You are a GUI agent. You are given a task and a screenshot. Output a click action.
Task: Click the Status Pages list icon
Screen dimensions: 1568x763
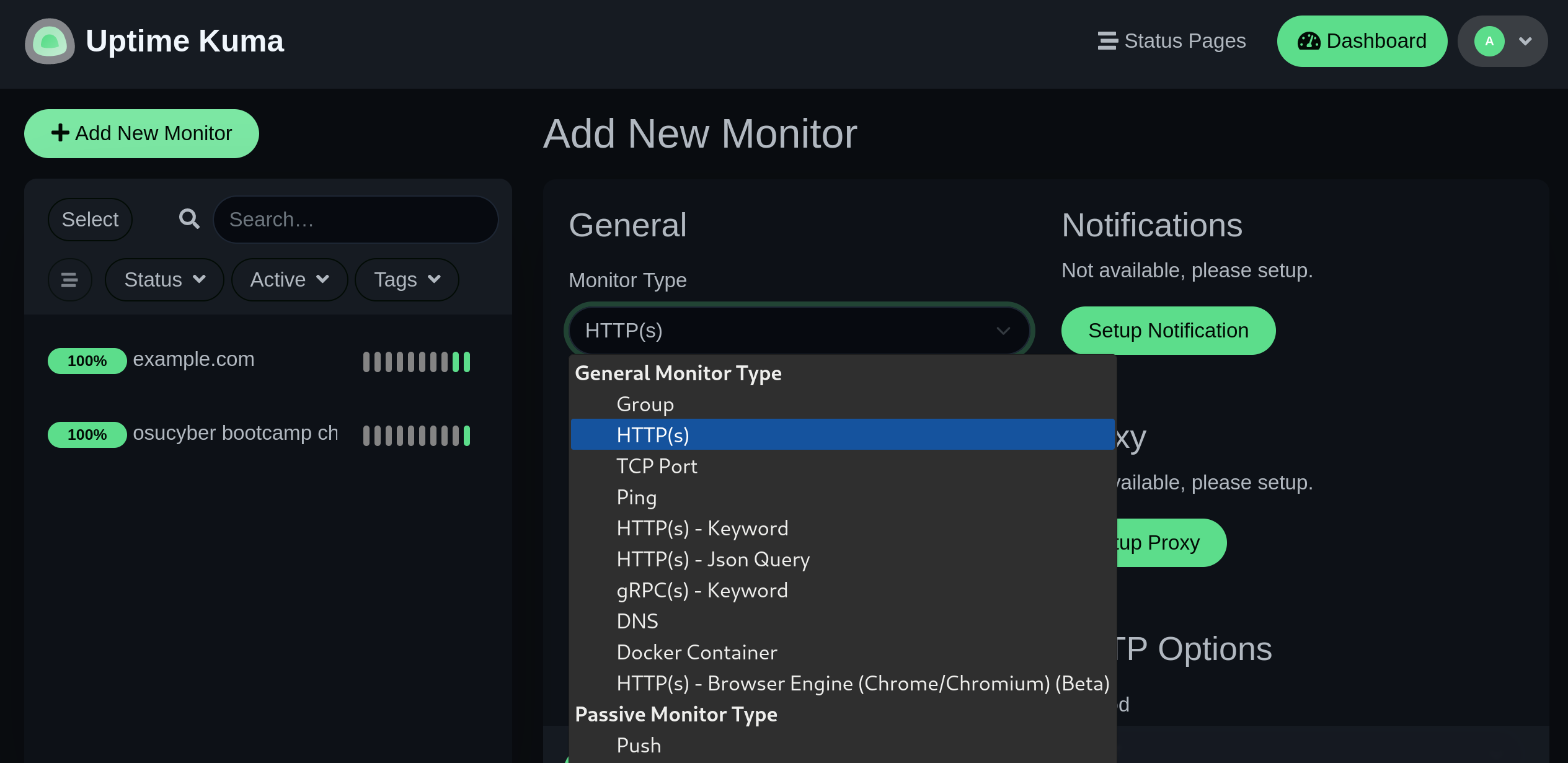(x=1107, y=41)
